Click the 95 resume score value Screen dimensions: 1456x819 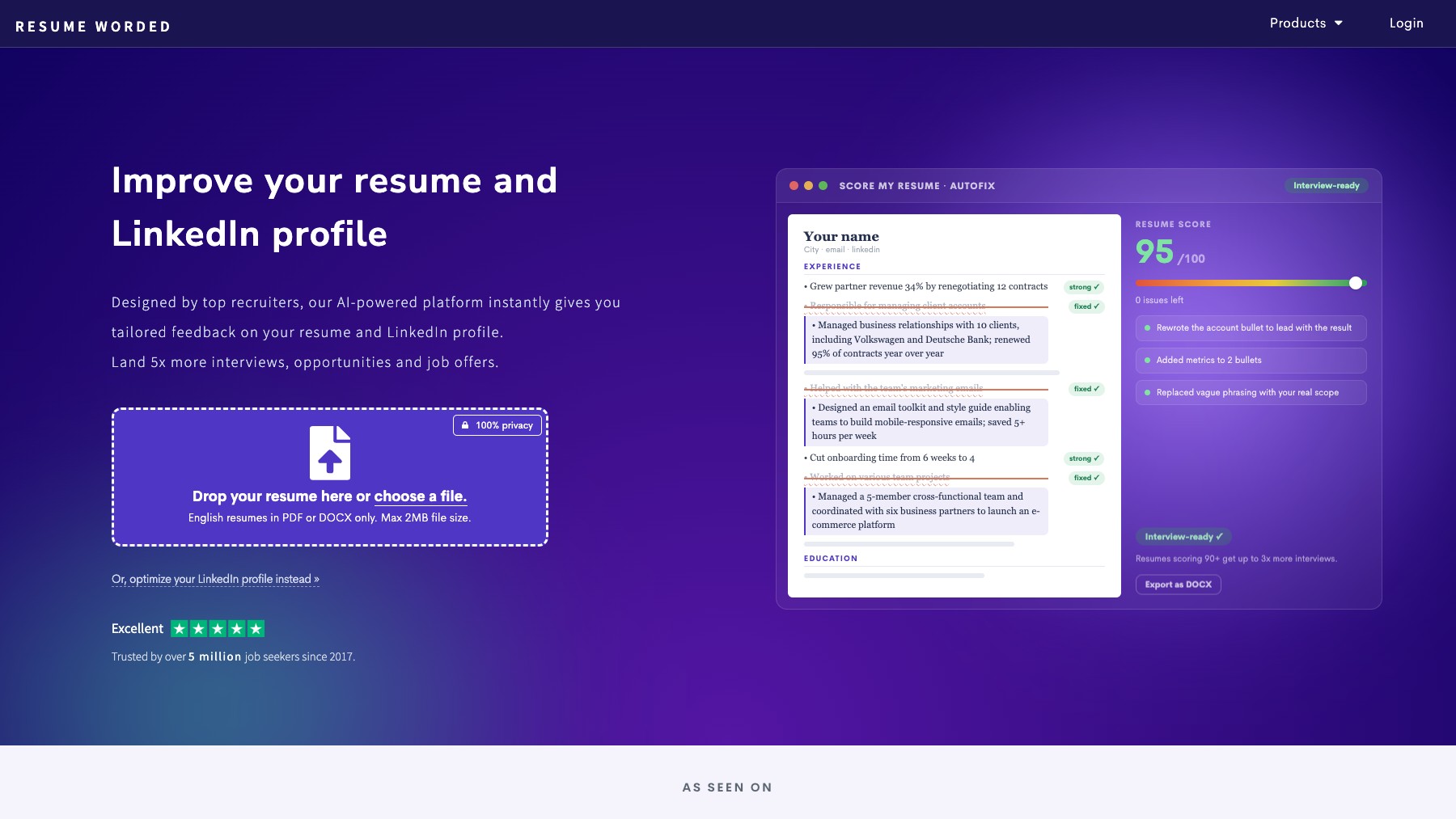[x=1154, y=252]
